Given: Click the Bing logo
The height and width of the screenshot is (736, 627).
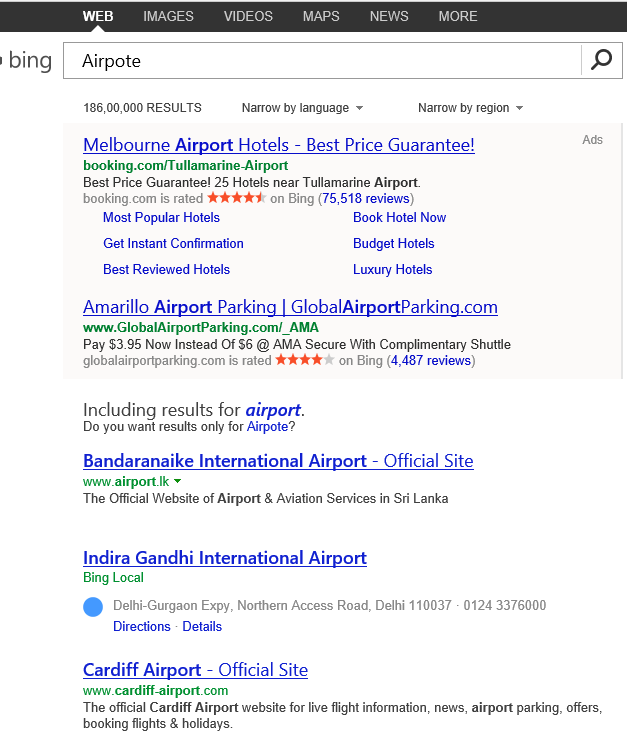Looking at the screenshot, I should coord(28,60).
